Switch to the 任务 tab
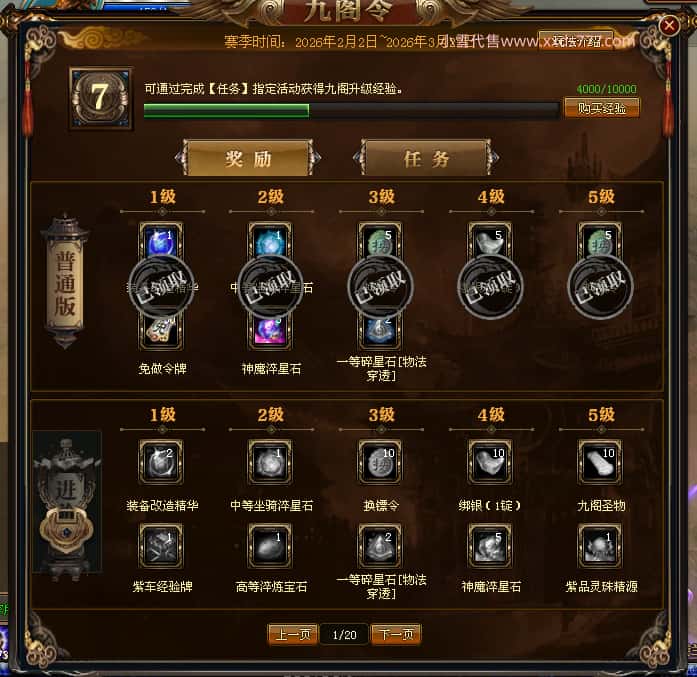The height and width of the screenshot is (677, 697). (x=426, y=158)
